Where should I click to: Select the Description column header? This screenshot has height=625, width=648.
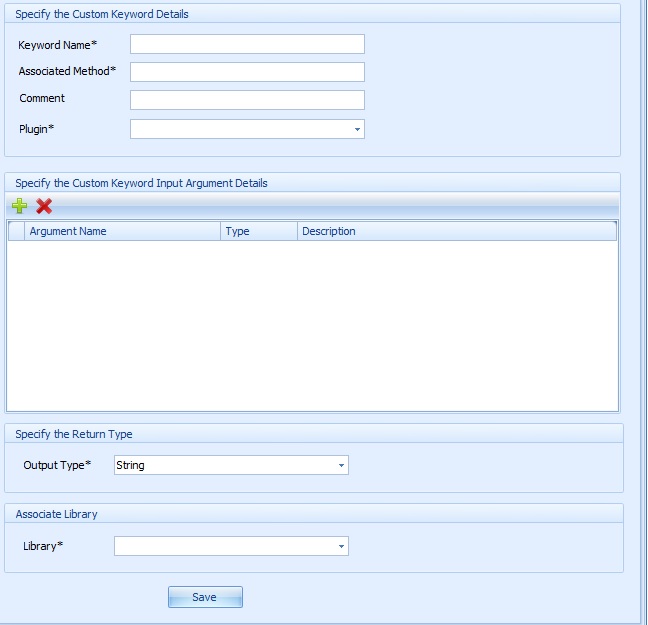(457, 231)
